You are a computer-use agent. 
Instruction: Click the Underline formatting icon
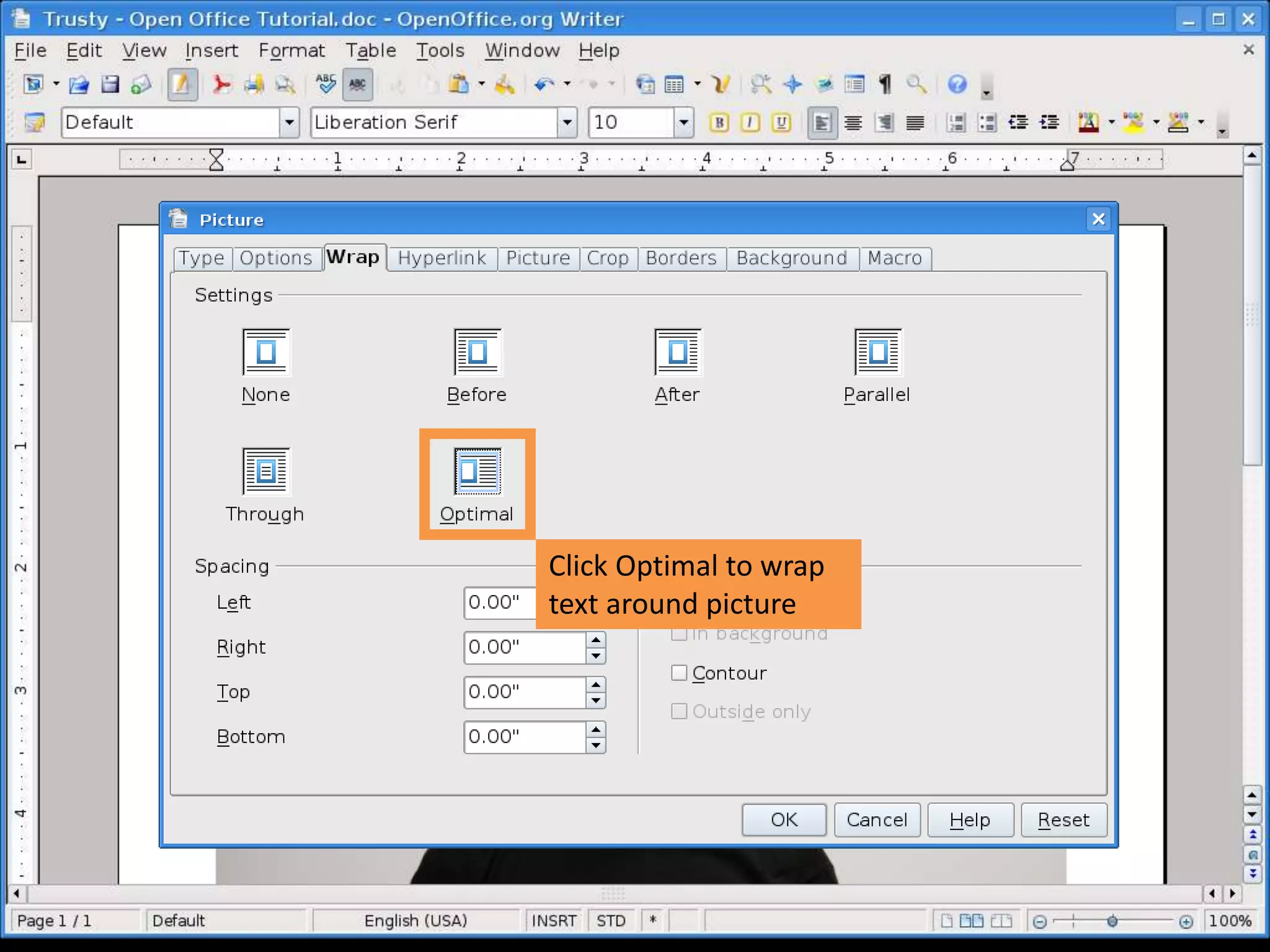(781, 123)
